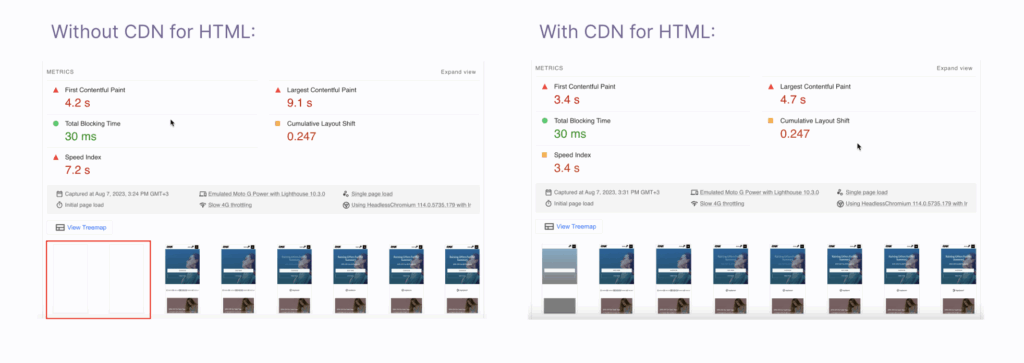Click calendar icon next to Captured at 3:31 PM
Screen dimensions: 1024x363
(549, 193)
